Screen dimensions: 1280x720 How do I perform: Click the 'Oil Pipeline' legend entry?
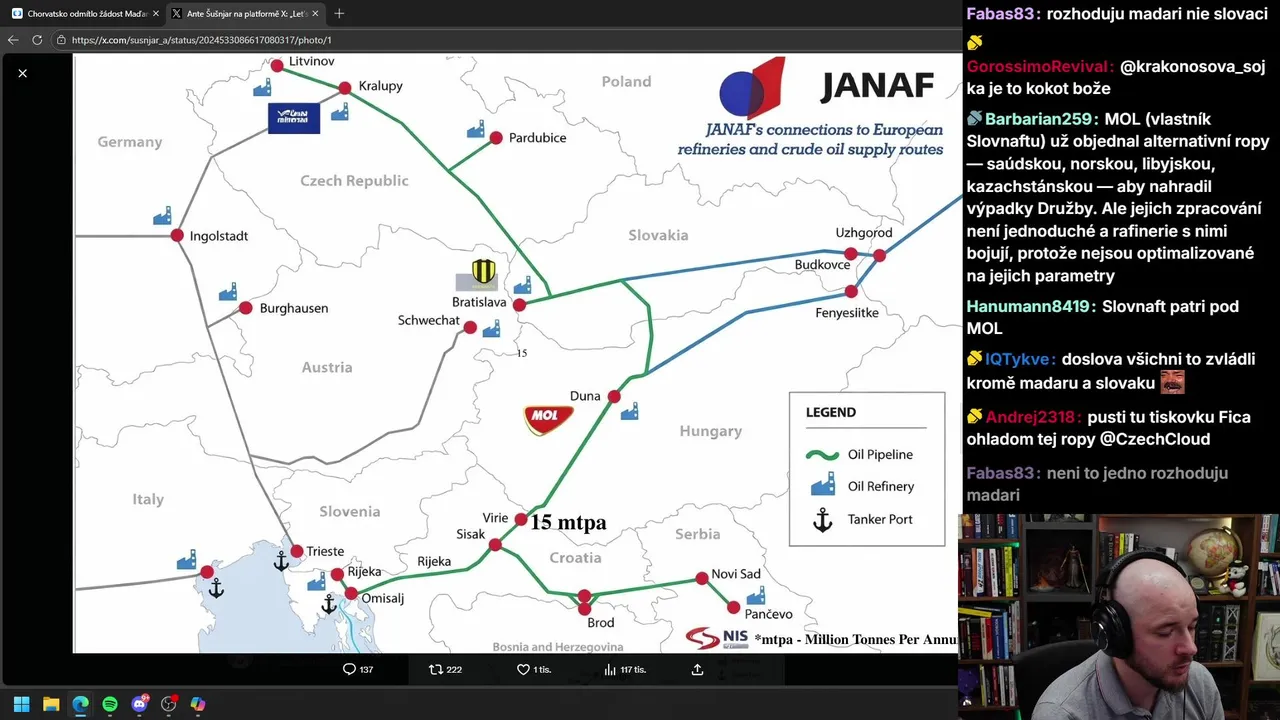pos(860,455)
